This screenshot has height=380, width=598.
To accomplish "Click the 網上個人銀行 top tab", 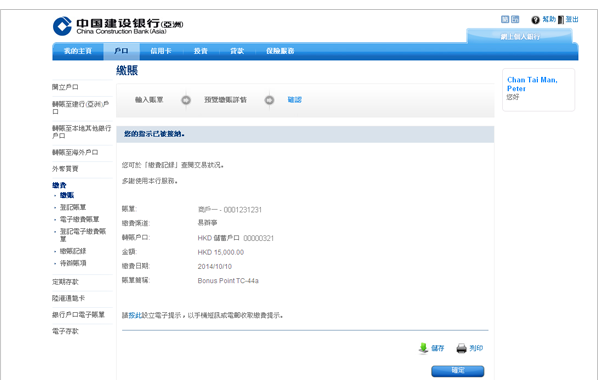I will click(520, 37).
